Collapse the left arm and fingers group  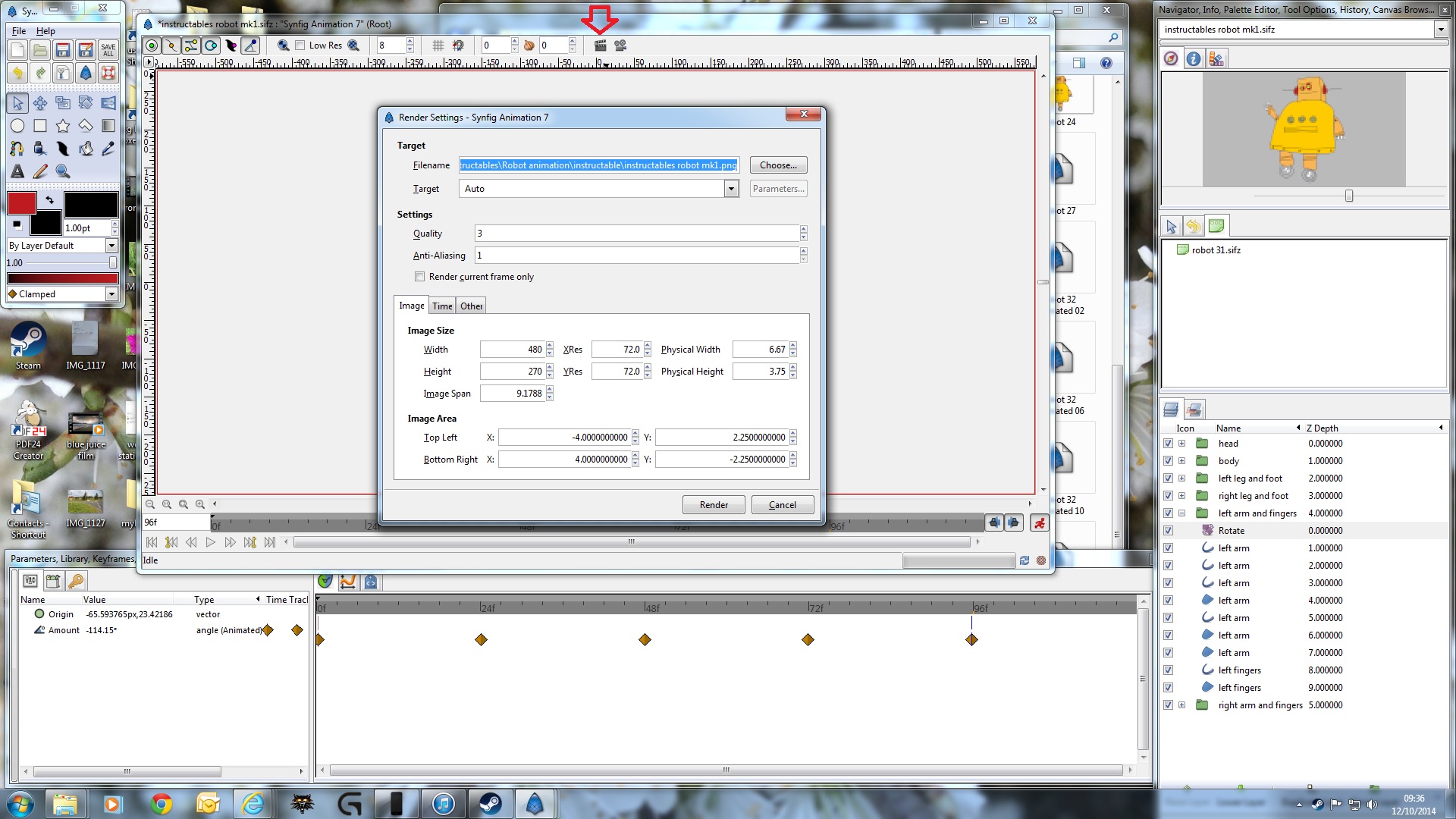pyautogui.click(x=1181, y=513)
